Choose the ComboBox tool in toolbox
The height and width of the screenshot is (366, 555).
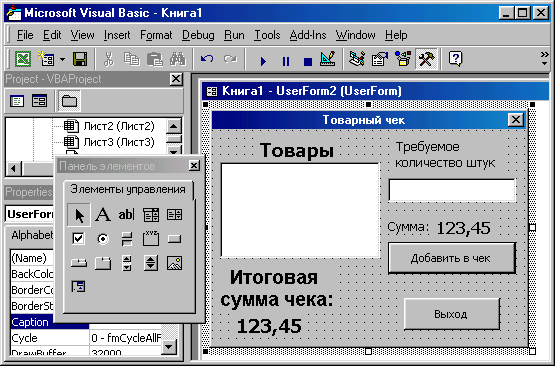pyautogui.click(x=151, y=215)
